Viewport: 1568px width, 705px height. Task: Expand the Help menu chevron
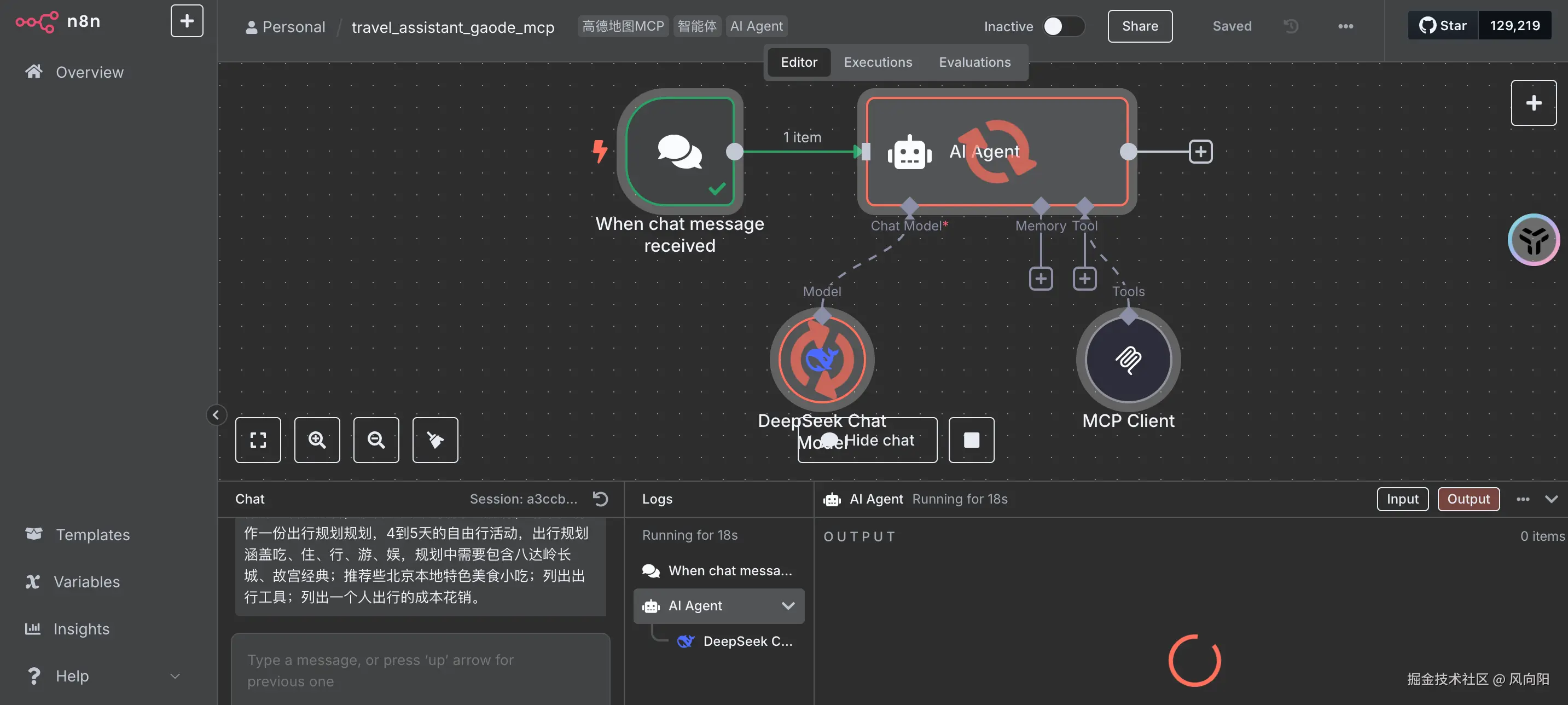[x=175, y=676]
